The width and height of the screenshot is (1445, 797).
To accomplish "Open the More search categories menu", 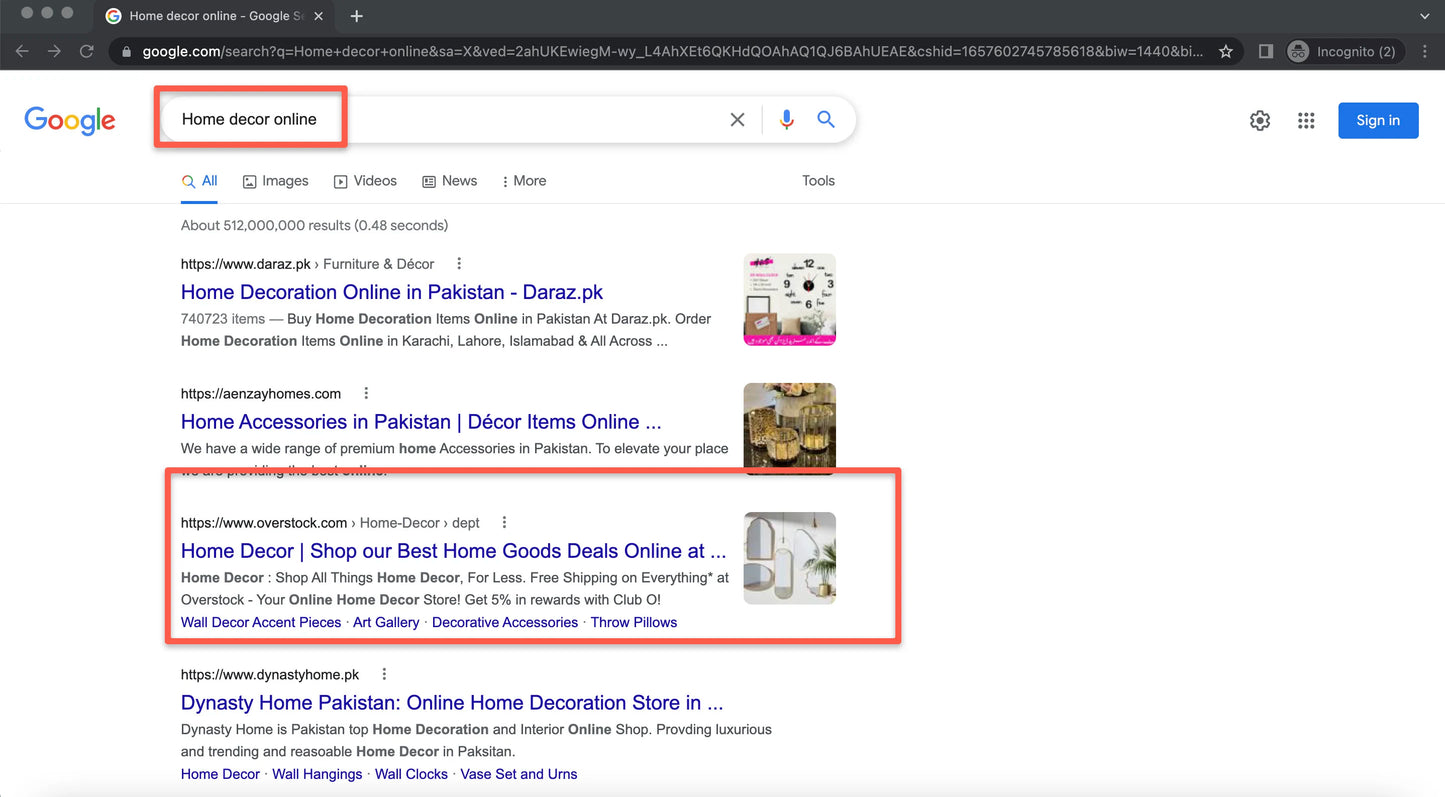I will [523, 181].
